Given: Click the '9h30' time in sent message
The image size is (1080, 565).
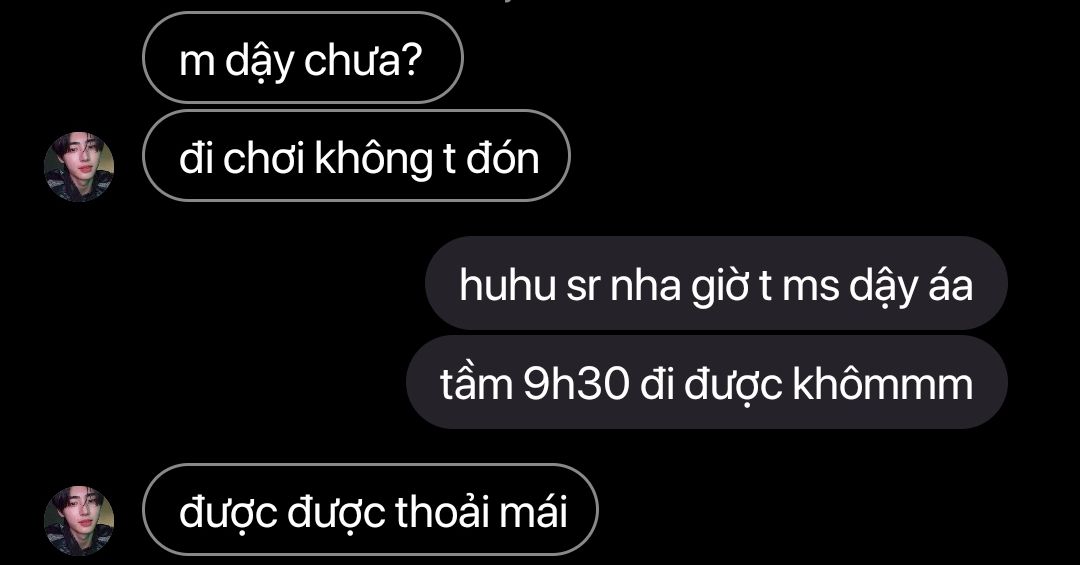Looking at the screenshot, I should [577, 384].
